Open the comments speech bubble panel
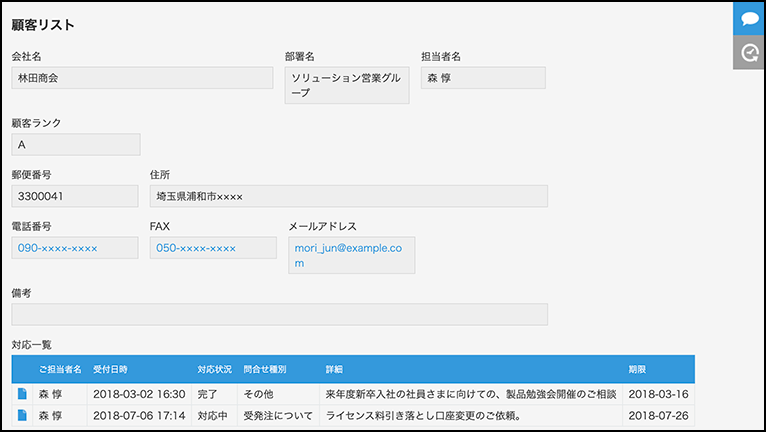Image resolution: width=766 pixels, height=432 pixels. click(x=749, y=19)
